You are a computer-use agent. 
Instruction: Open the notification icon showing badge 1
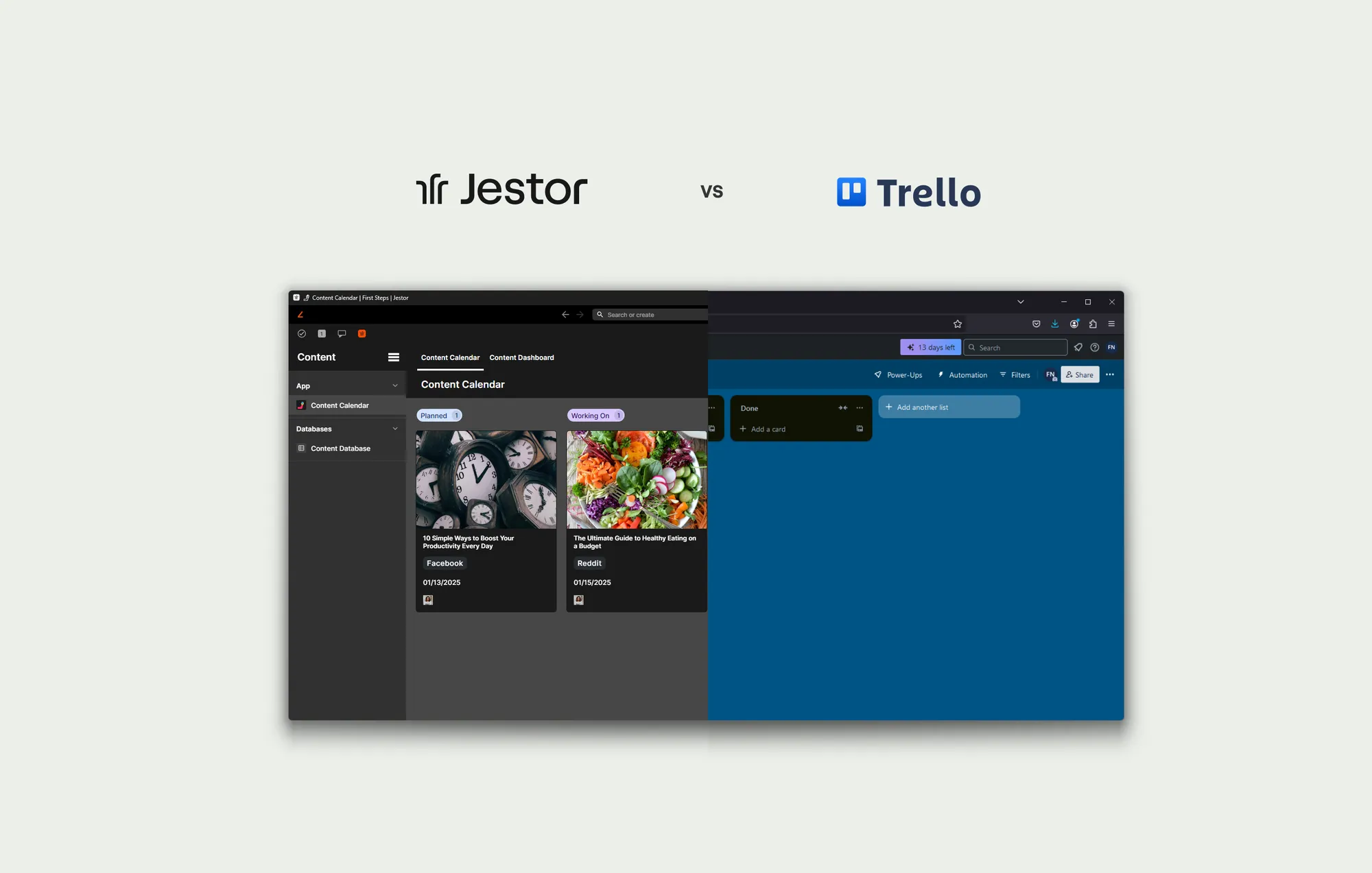[322, 333]
